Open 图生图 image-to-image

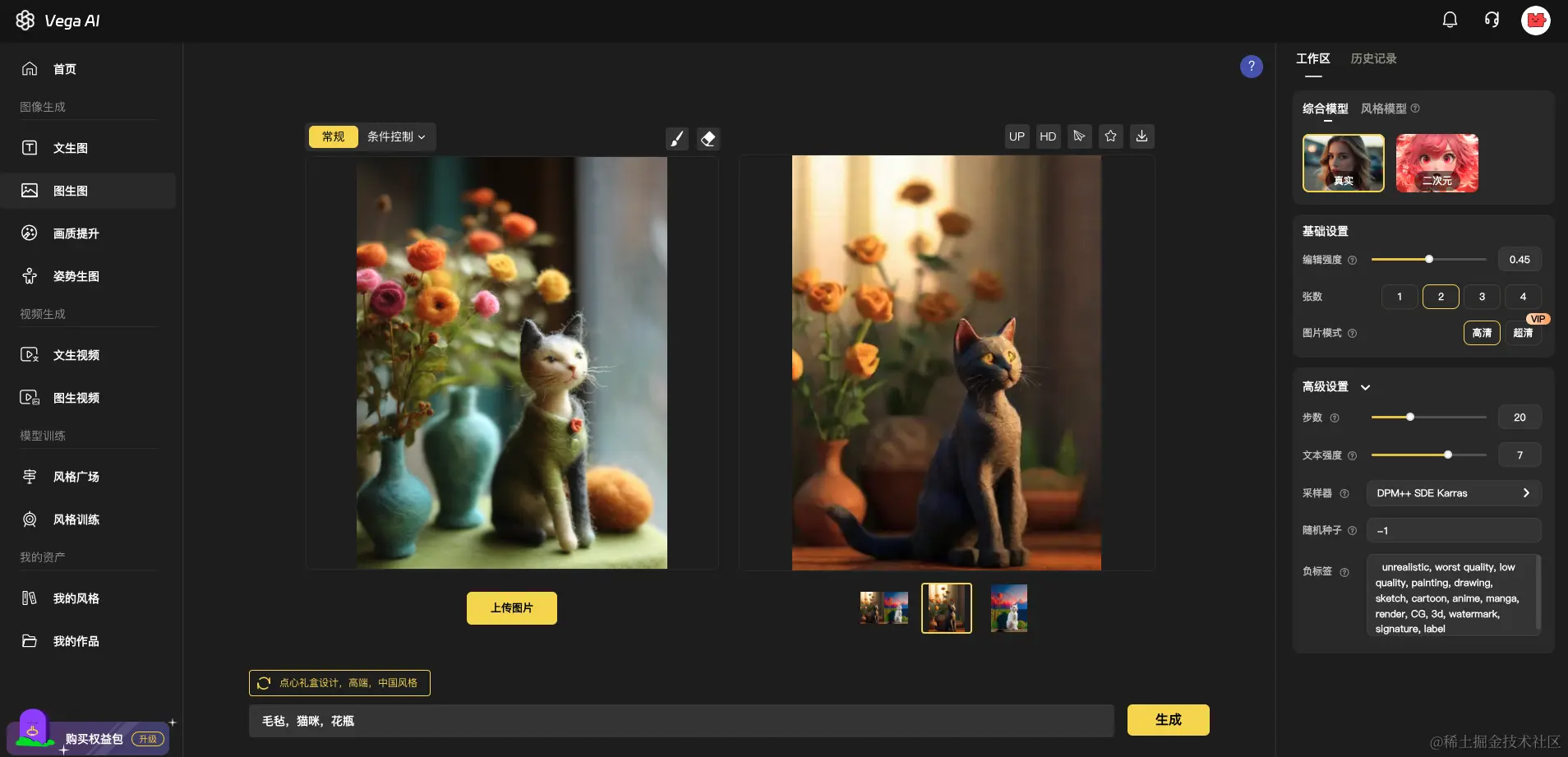pos(88,191)
